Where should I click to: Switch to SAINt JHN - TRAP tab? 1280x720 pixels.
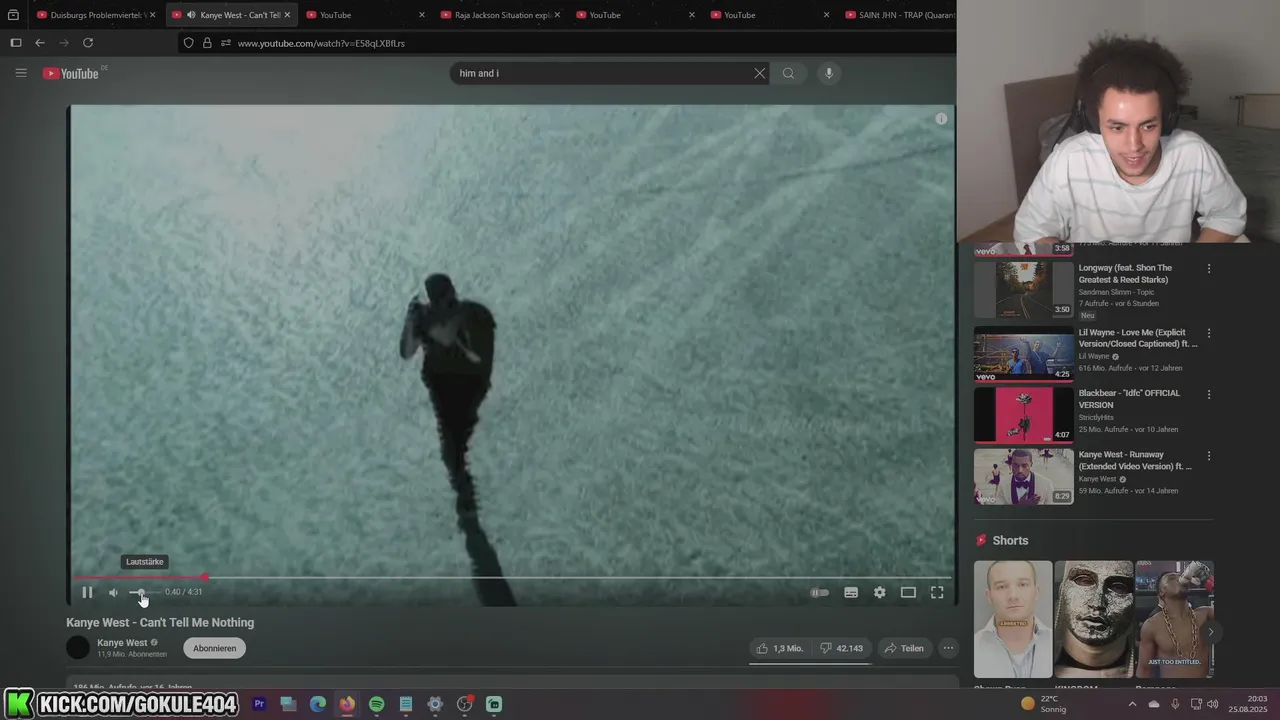pyautogui.click(x=900, y=15)
